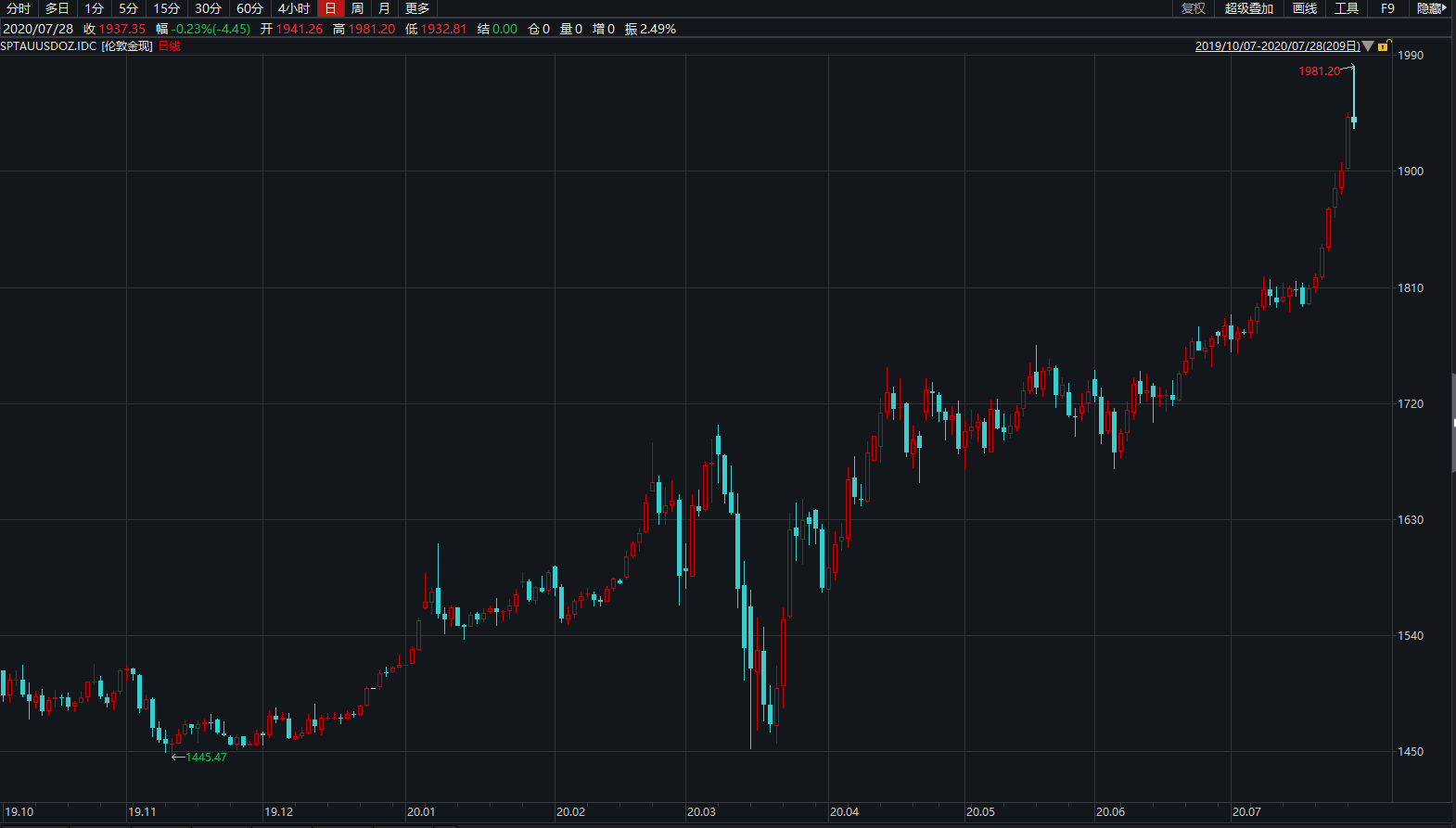Click the 1981.20 high price marker
Viewport: 1456px width, 828px height.
coord(1319,71)
